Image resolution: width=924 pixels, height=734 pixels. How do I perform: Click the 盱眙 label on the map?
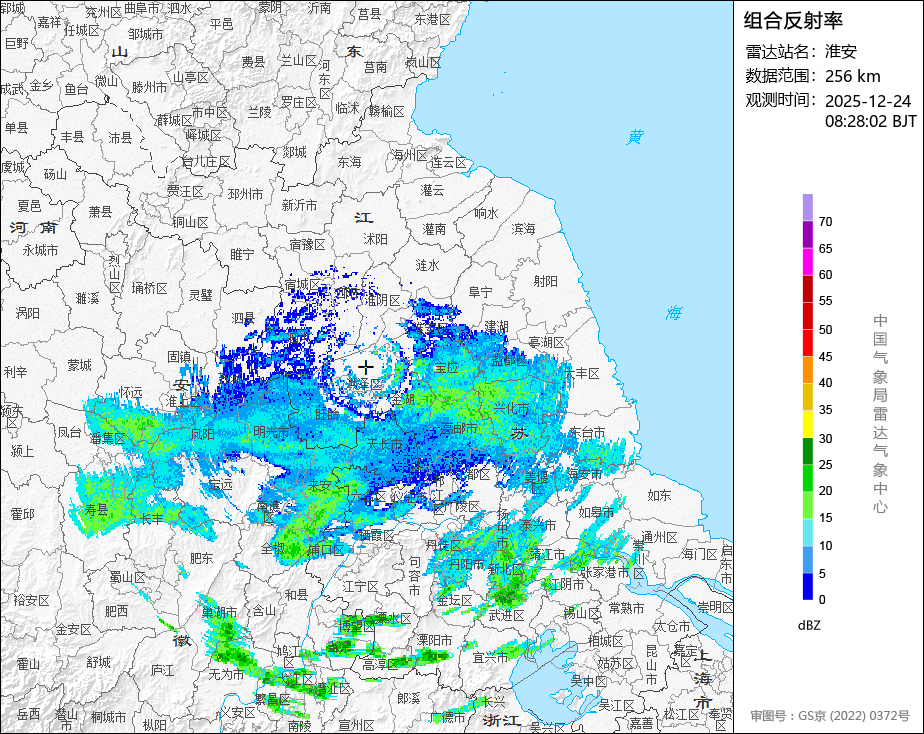coord(327,414)
